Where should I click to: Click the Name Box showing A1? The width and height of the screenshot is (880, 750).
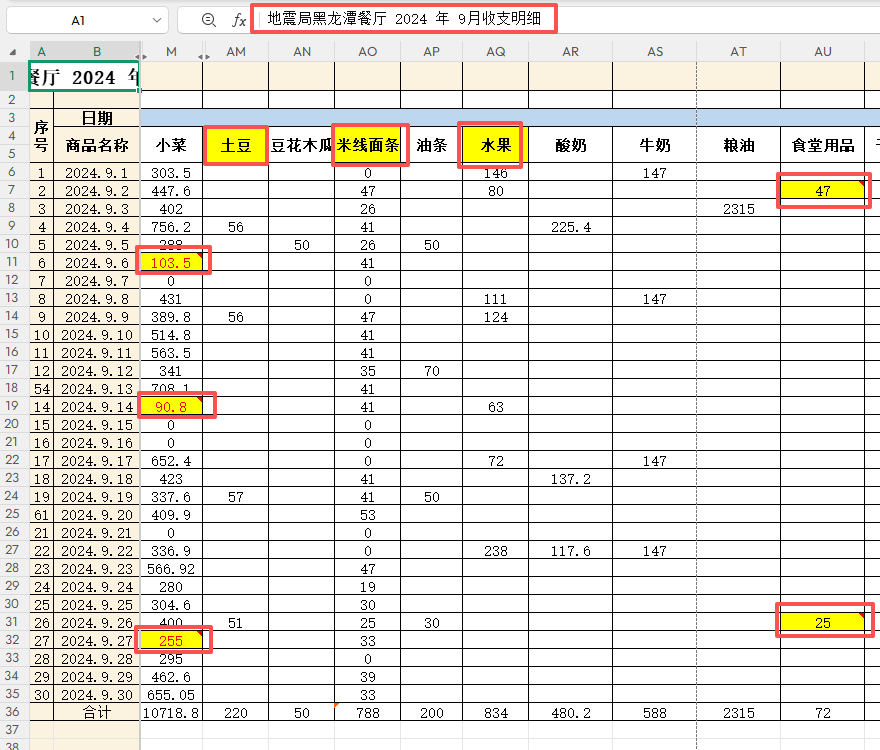point(78,20)
